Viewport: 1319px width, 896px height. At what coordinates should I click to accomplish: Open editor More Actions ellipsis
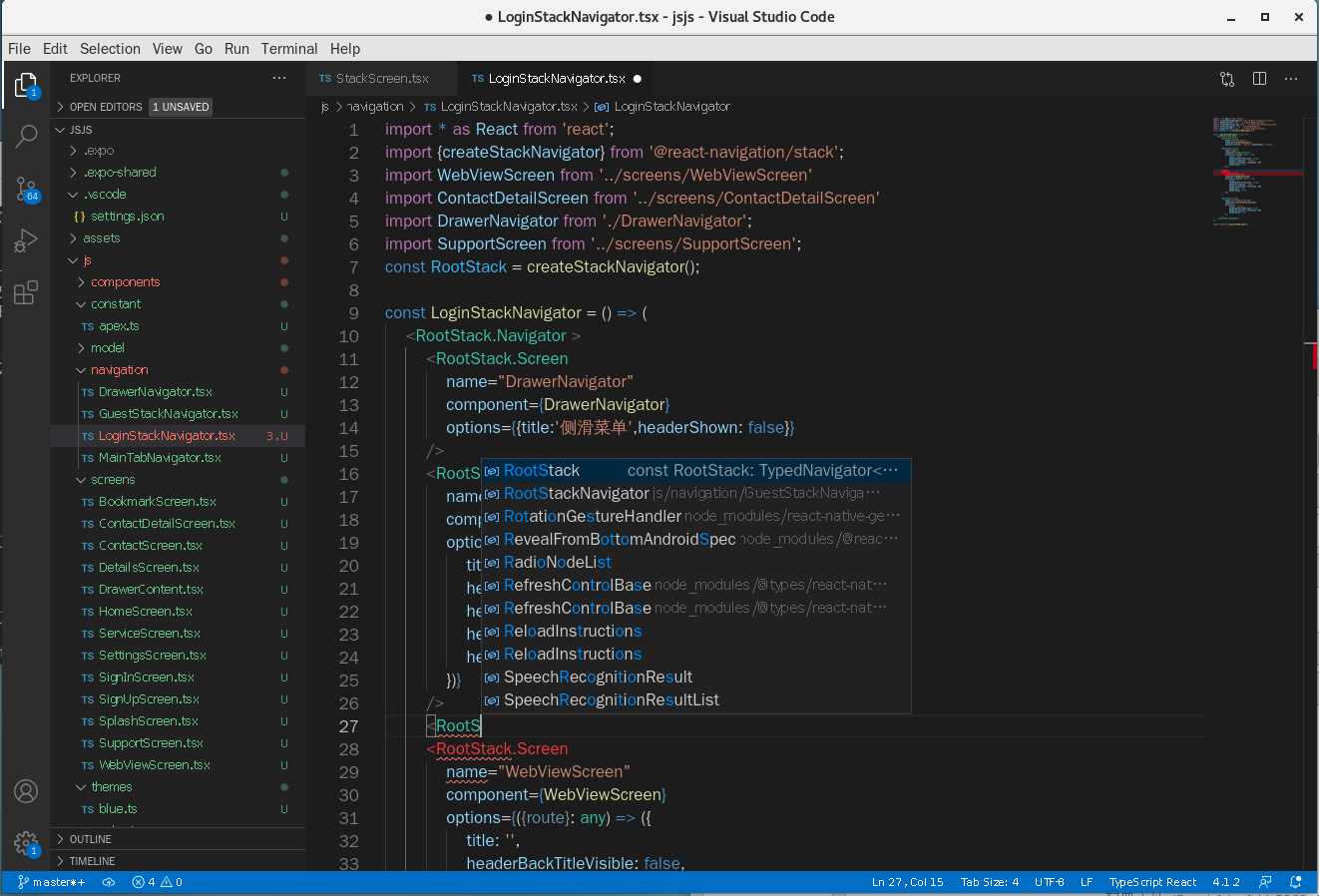pos(1291,79)
